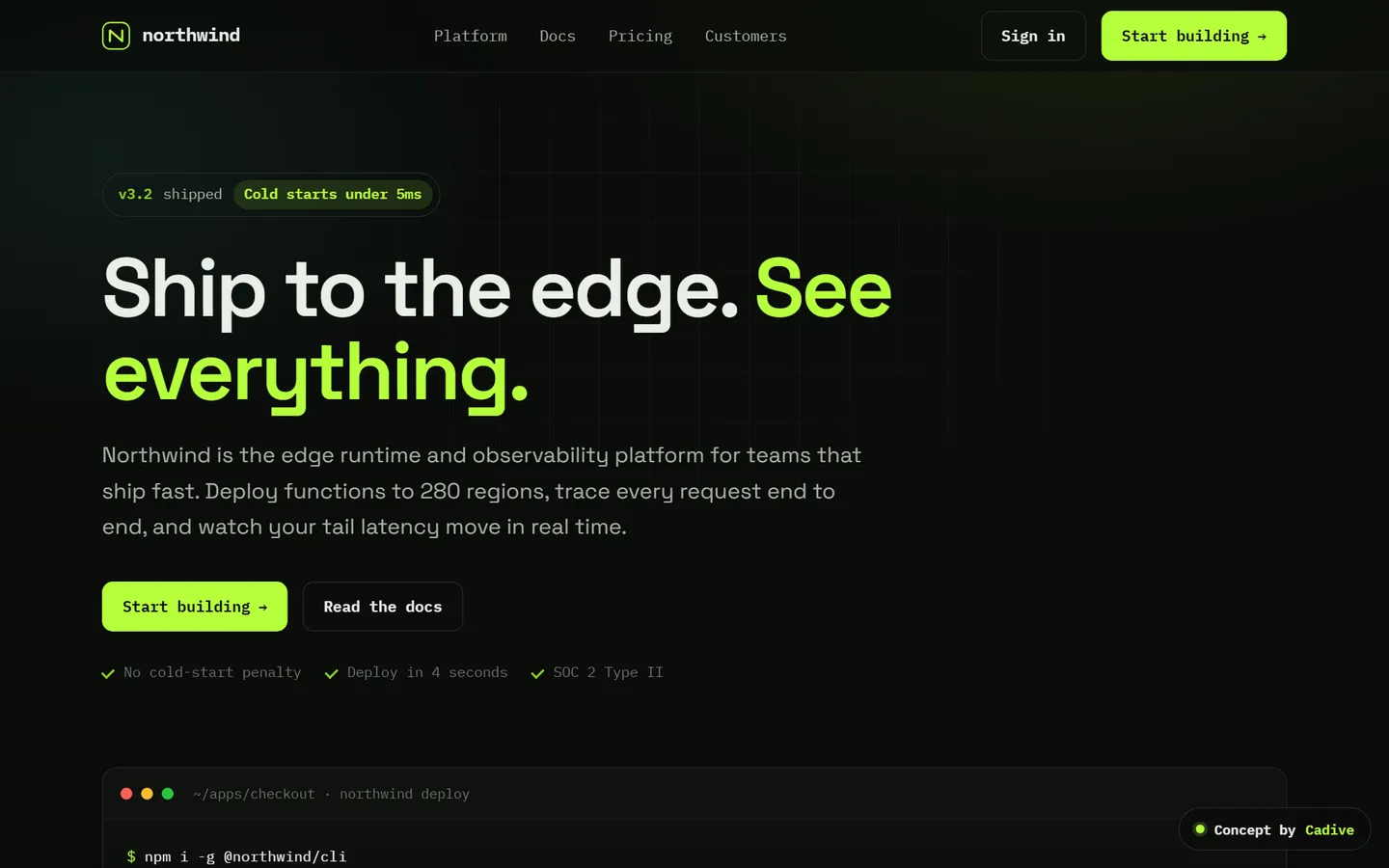
Task: Open the Pricing nav link
Action: pyautogui.click(x=640, y=36)
